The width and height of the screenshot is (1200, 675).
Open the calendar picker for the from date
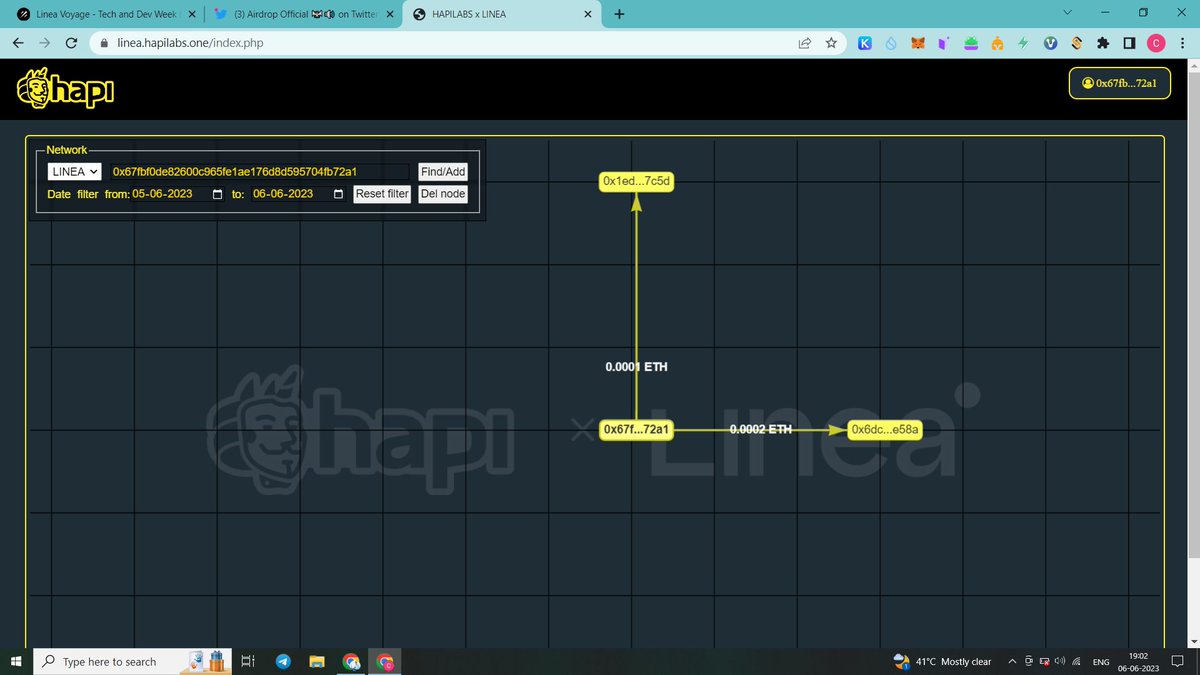pyautogui.click(x=218, y=194)
